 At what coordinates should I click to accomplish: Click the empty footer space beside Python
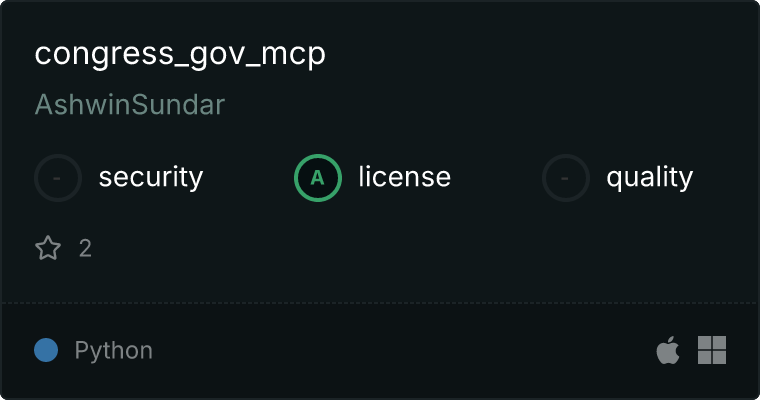[x=402, y=350]
